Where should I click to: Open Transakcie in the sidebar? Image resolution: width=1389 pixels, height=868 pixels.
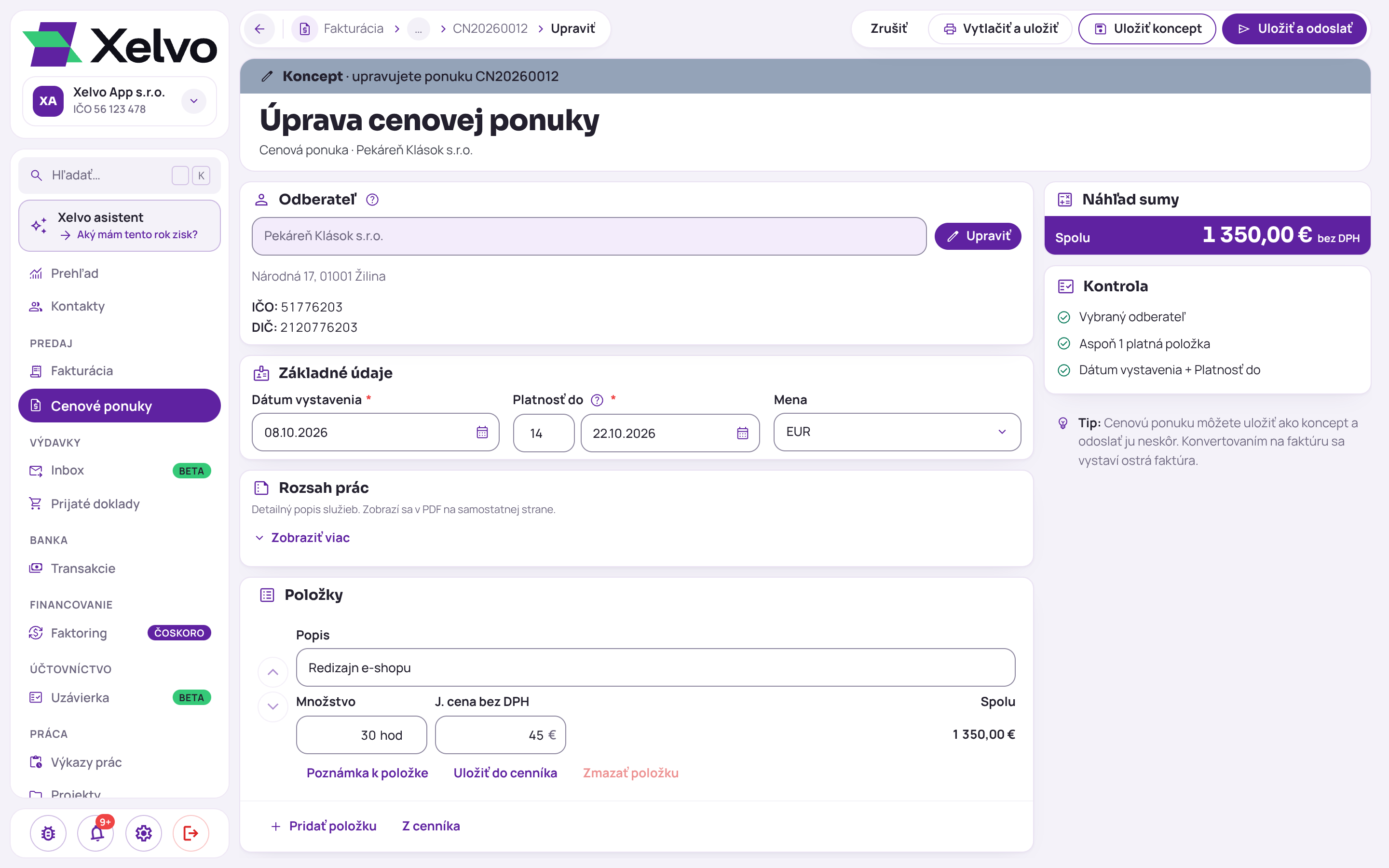pyautogui.click(x=120, y=569)
